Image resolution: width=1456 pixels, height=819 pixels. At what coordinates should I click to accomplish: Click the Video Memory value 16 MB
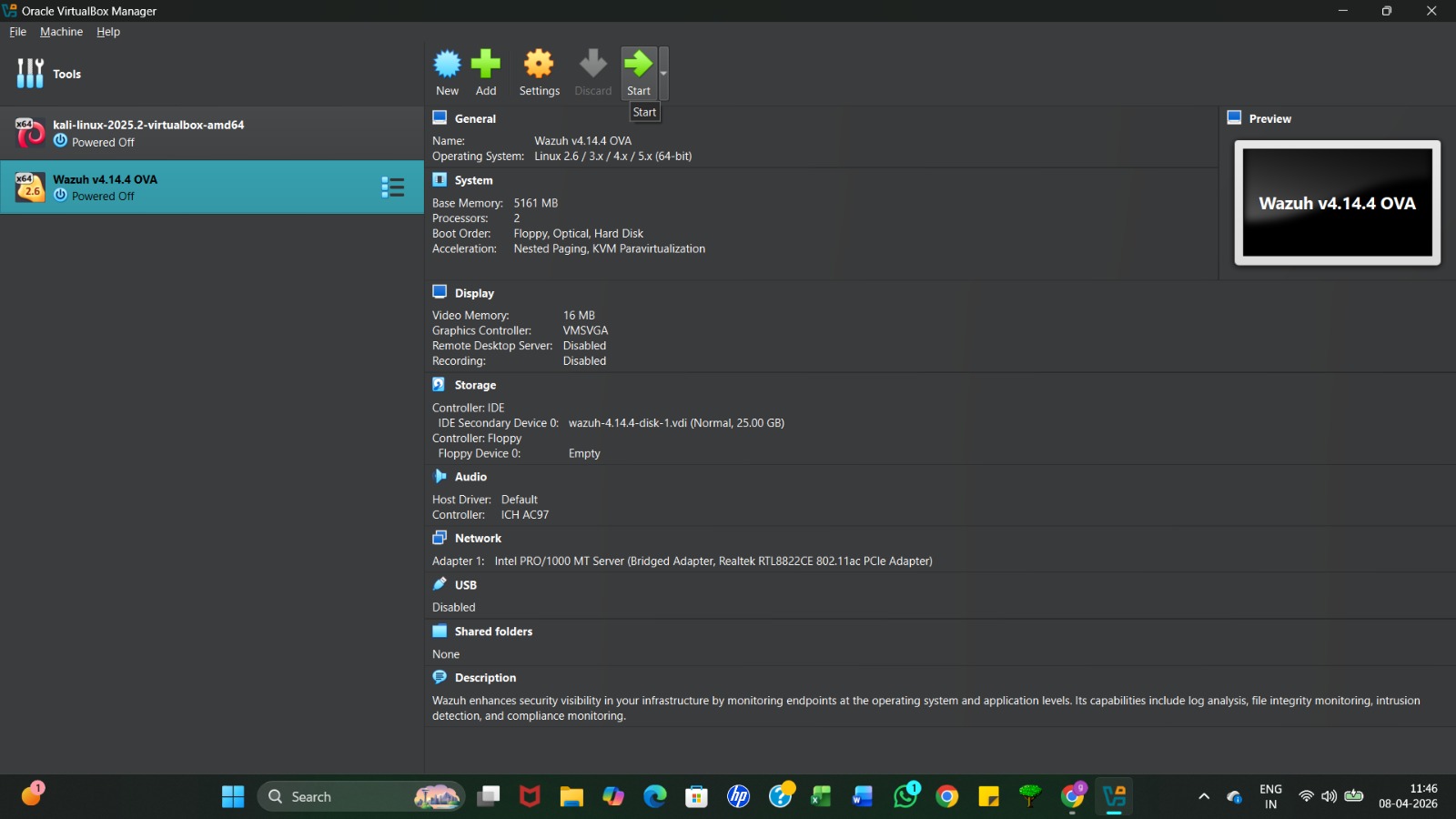point(579,316)
